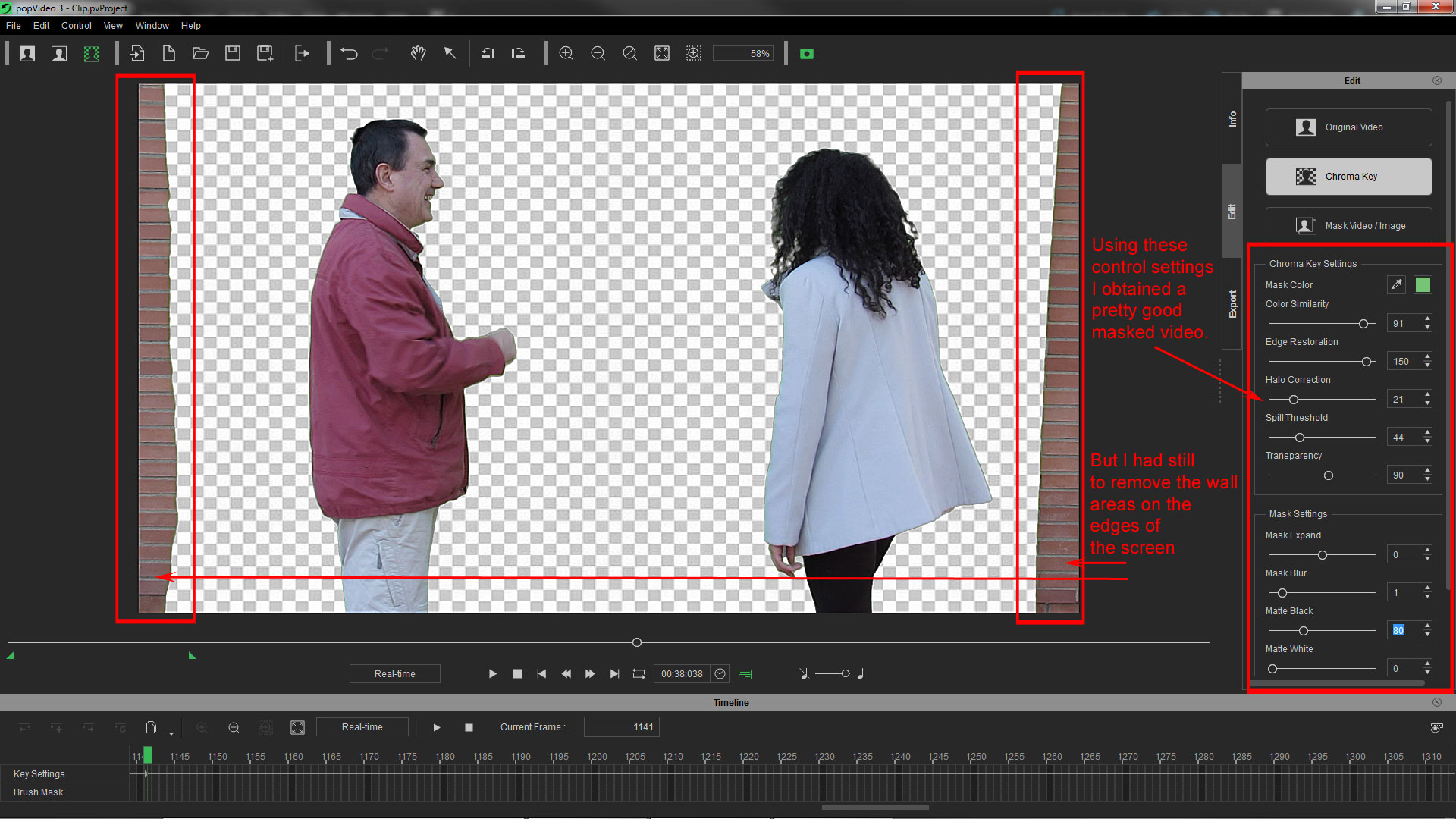
Task: Click the Zoom to selection icon
Action: 694,54
